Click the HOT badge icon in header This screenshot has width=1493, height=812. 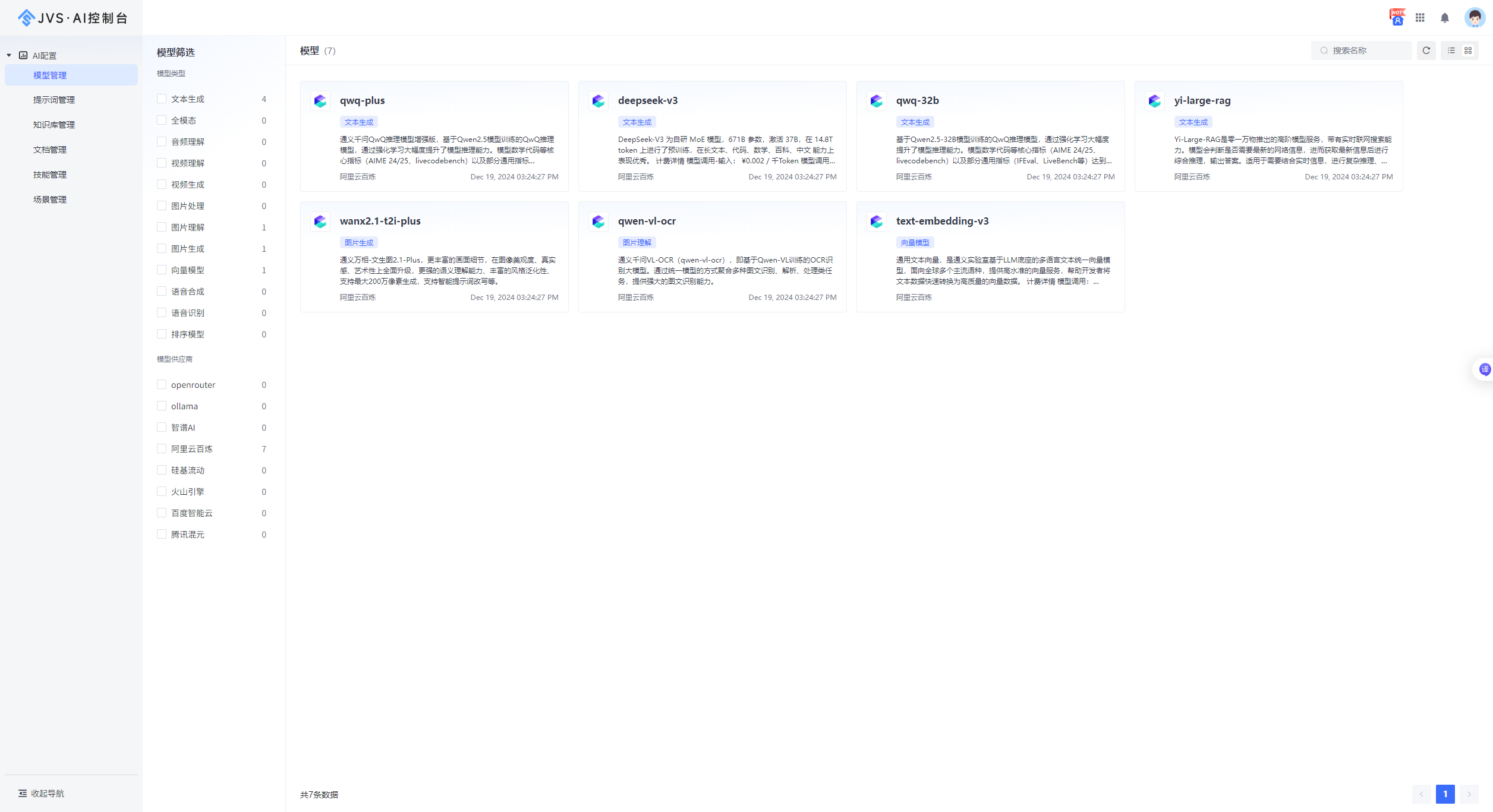click(1397, 17)
